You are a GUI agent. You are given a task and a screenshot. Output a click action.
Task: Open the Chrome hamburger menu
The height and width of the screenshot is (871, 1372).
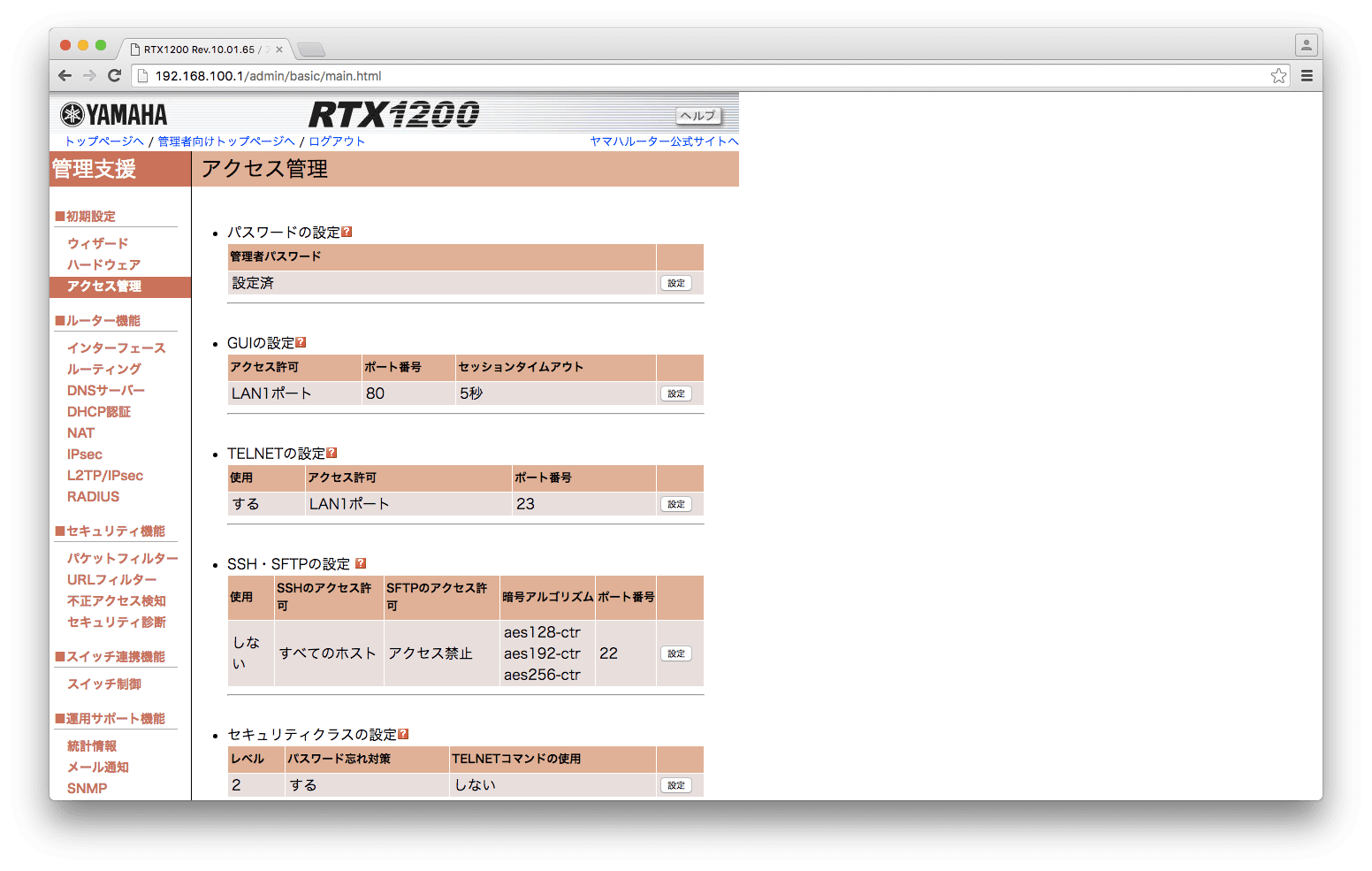[1307, 76]
